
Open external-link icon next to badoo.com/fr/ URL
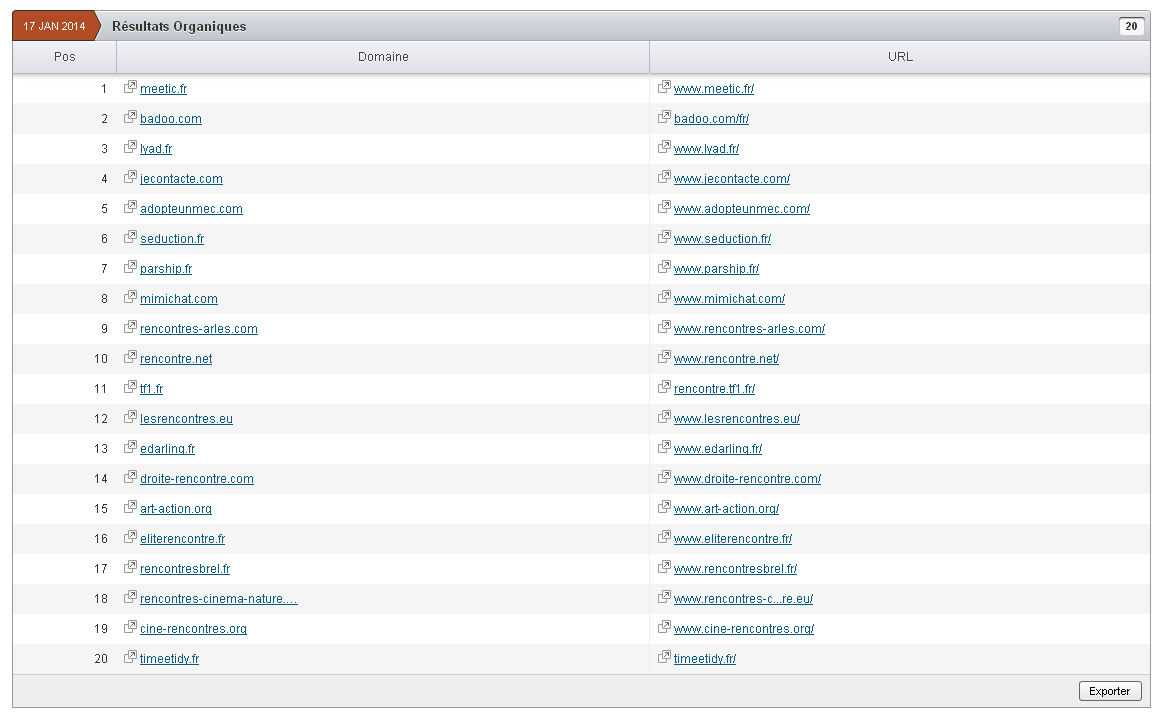pyautogui.click(x=664, y=117)
